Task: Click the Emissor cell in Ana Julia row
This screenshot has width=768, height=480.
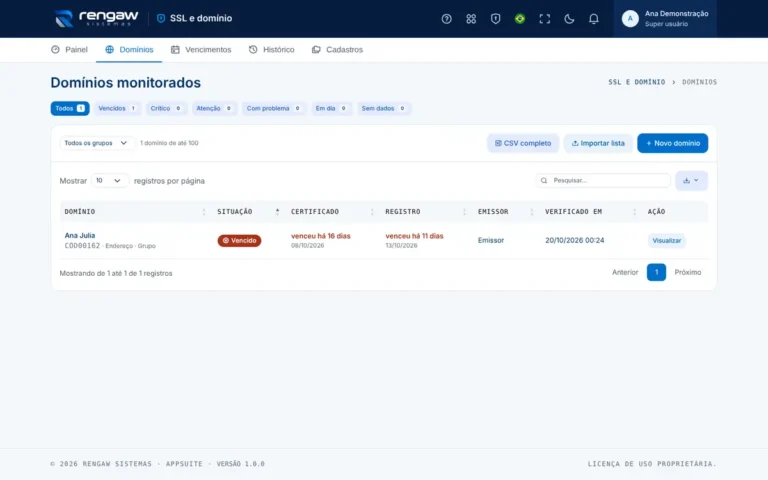Action: tap(491, 240)
